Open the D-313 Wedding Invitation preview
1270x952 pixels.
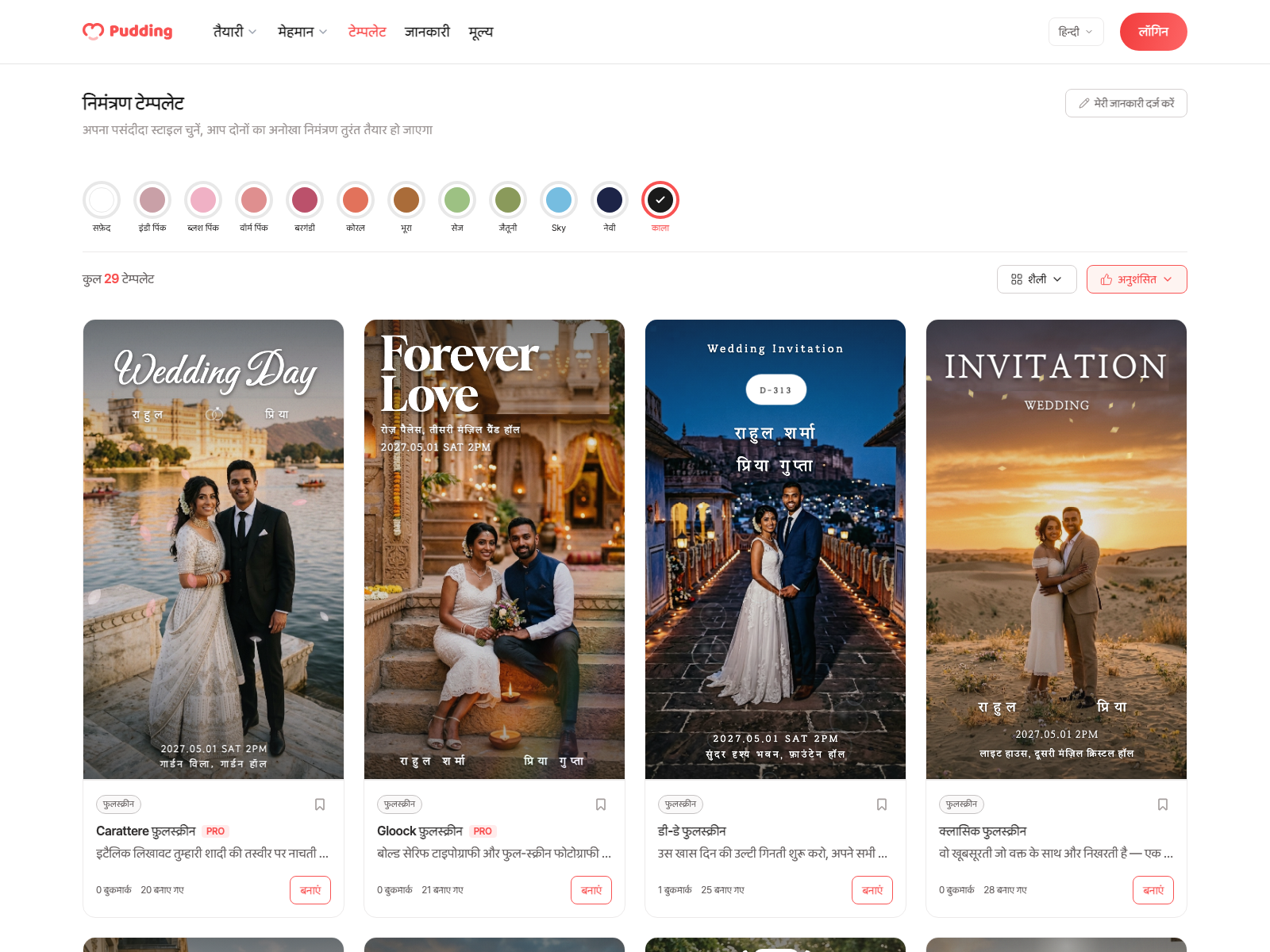775,549
